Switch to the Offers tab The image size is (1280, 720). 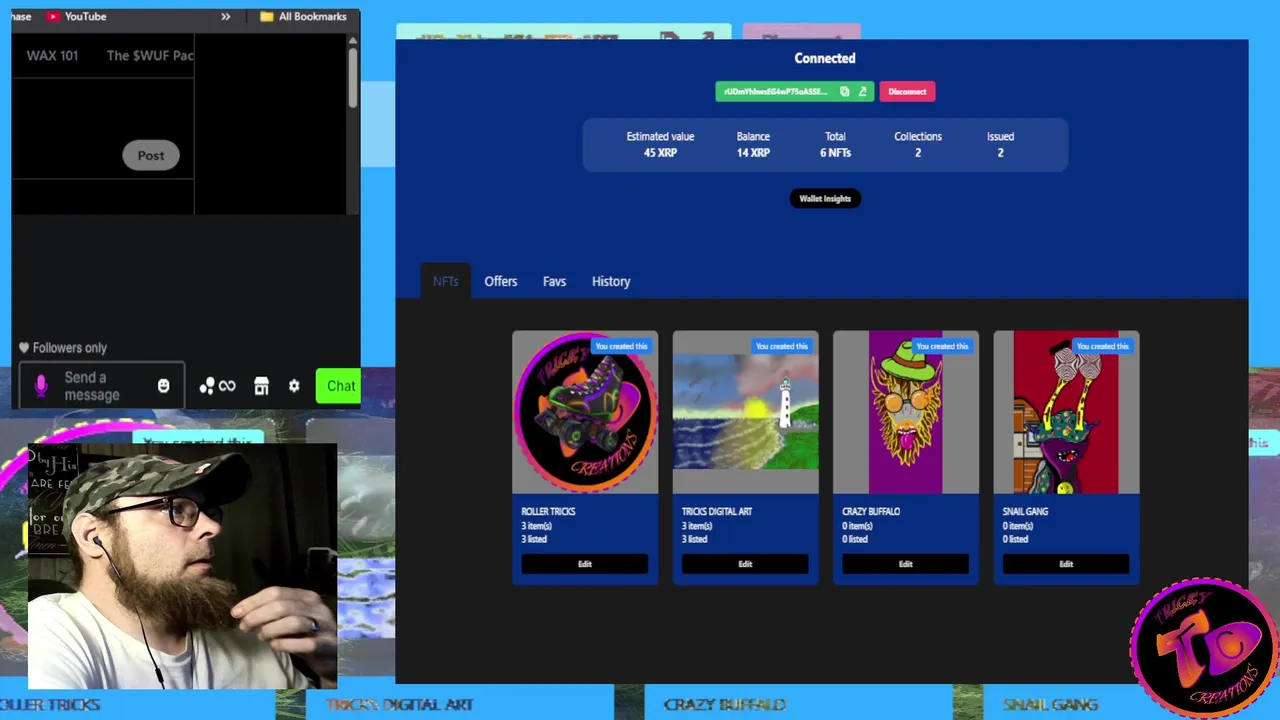click(501, 281)
